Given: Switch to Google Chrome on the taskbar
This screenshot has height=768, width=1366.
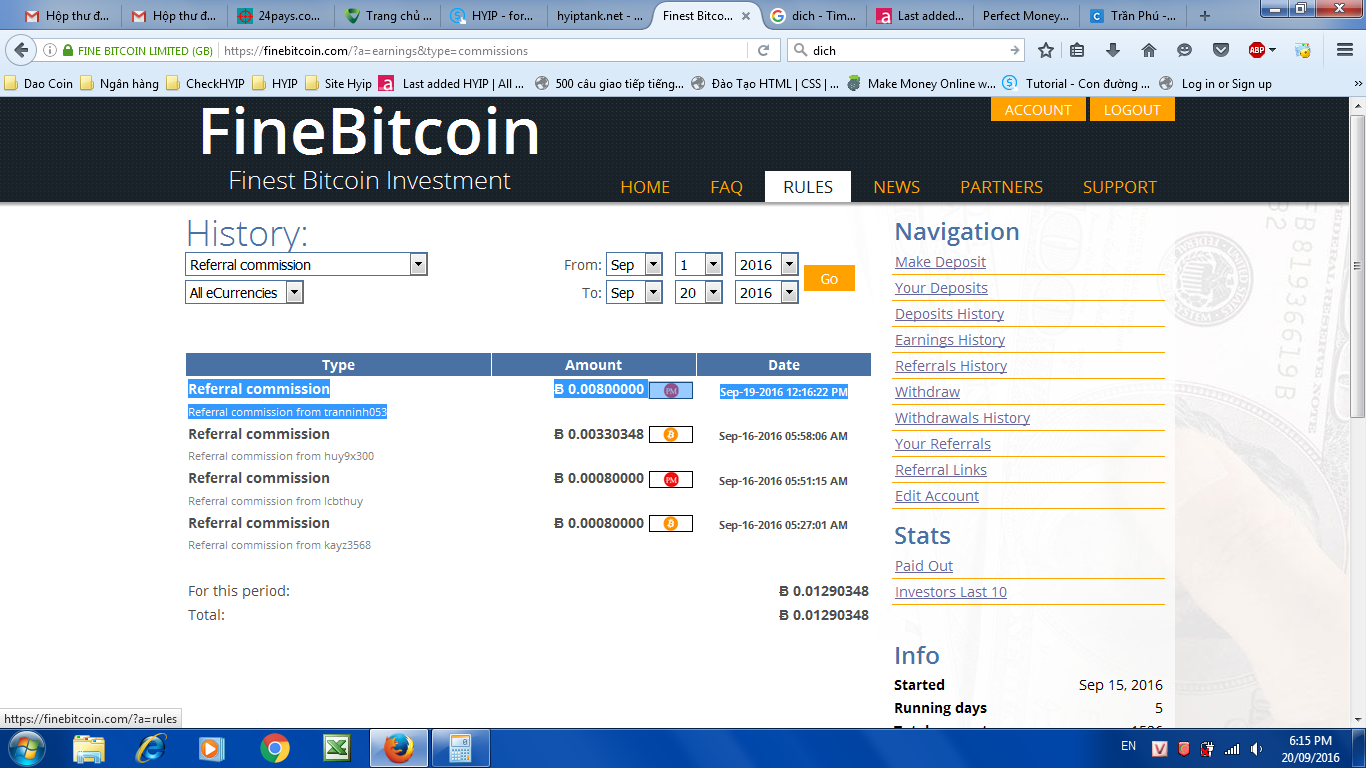Looking at the screenshot, I should point(274,748).
